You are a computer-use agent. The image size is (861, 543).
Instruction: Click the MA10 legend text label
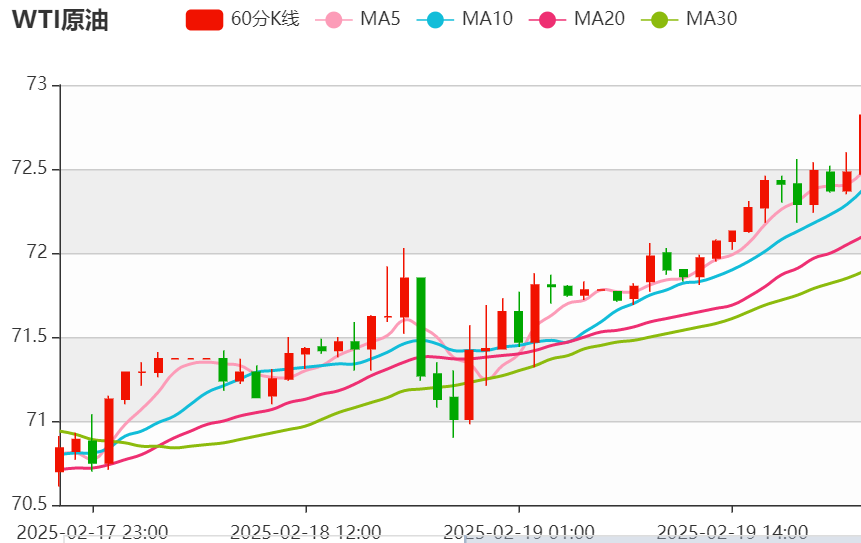click(x=486, y=19)
